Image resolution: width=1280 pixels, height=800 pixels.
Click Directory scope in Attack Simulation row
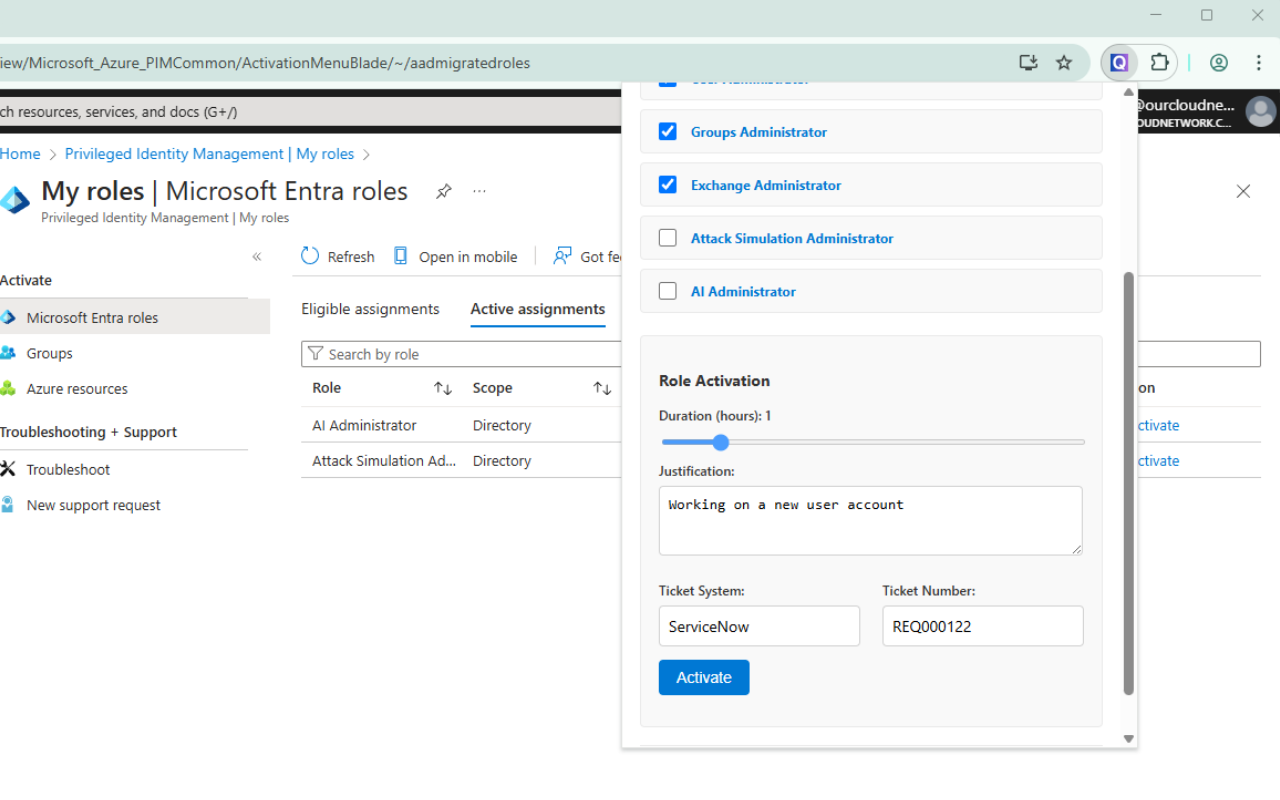[502, 461]
